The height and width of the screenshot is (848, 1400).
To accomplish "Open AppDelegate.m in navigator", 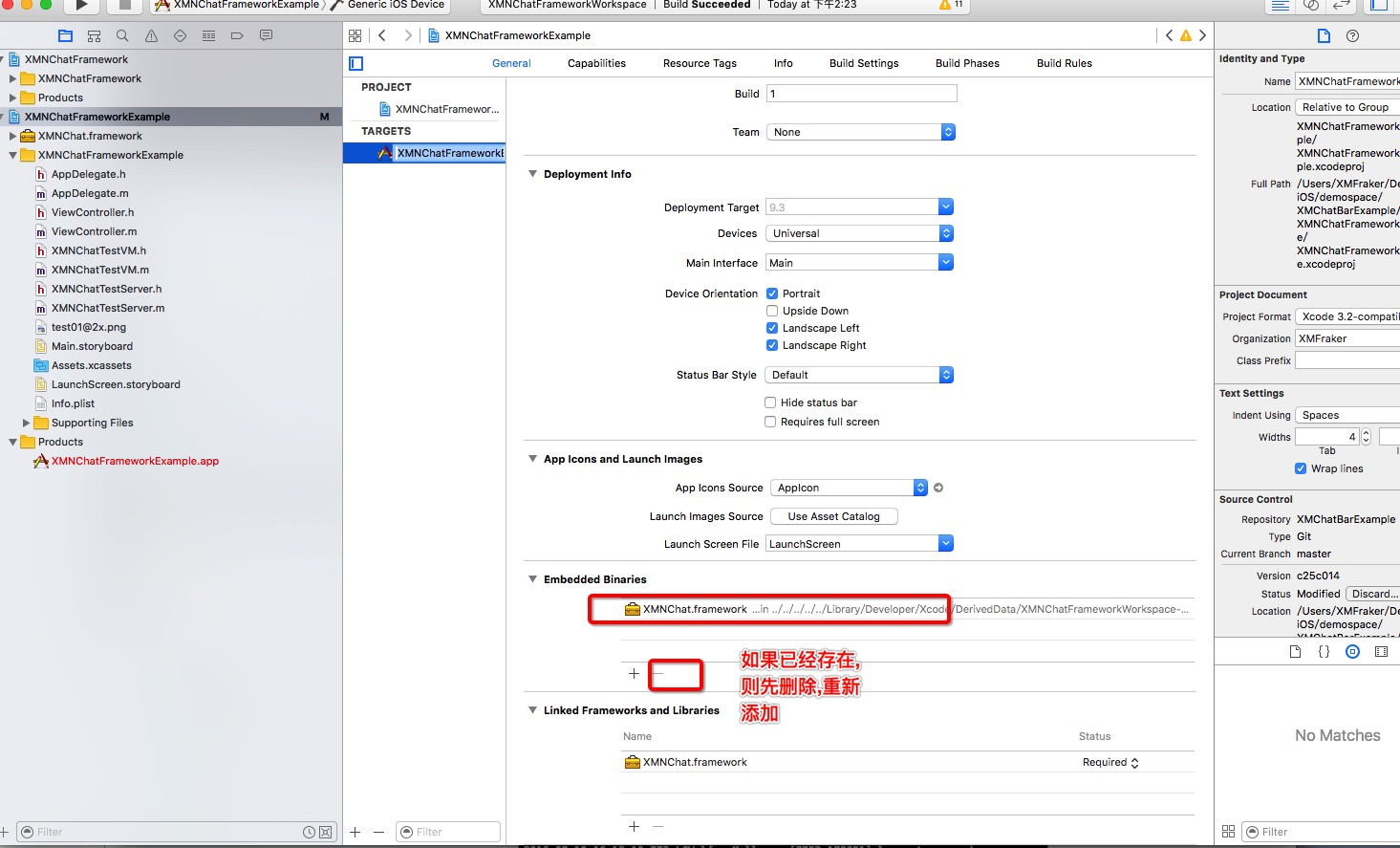I will point(90,193).
